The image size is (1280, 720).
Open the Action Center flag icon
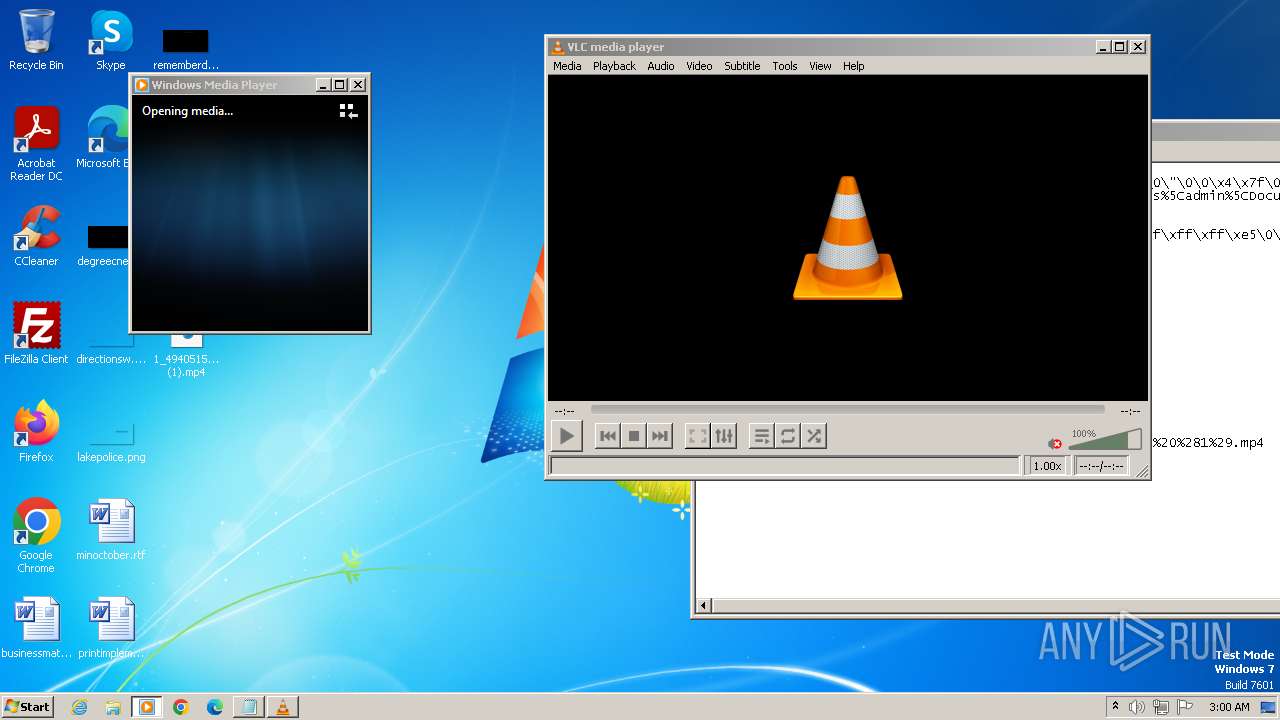point(1185,707)
